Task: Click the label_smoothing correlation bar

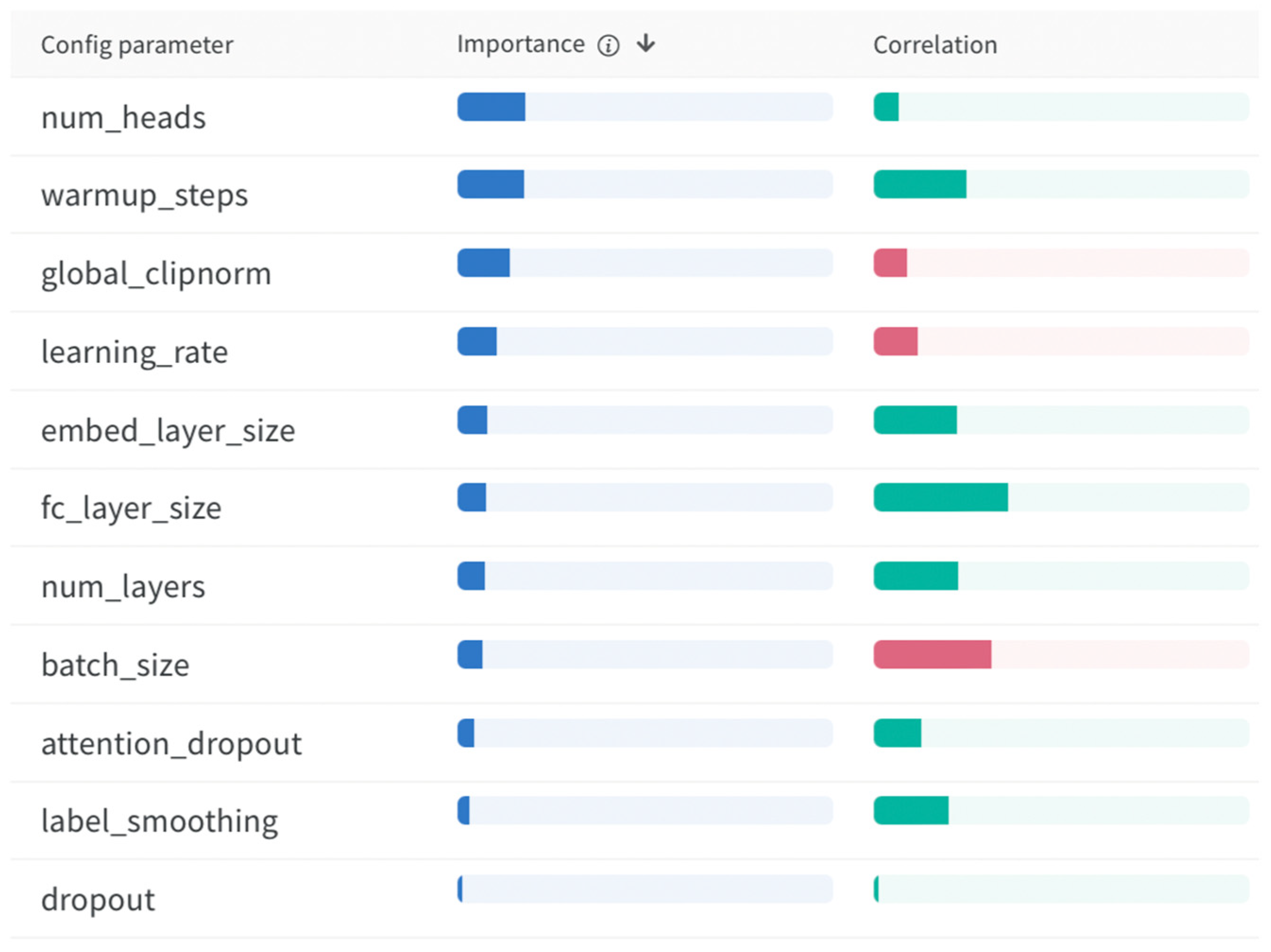Action: coord(911,811)
